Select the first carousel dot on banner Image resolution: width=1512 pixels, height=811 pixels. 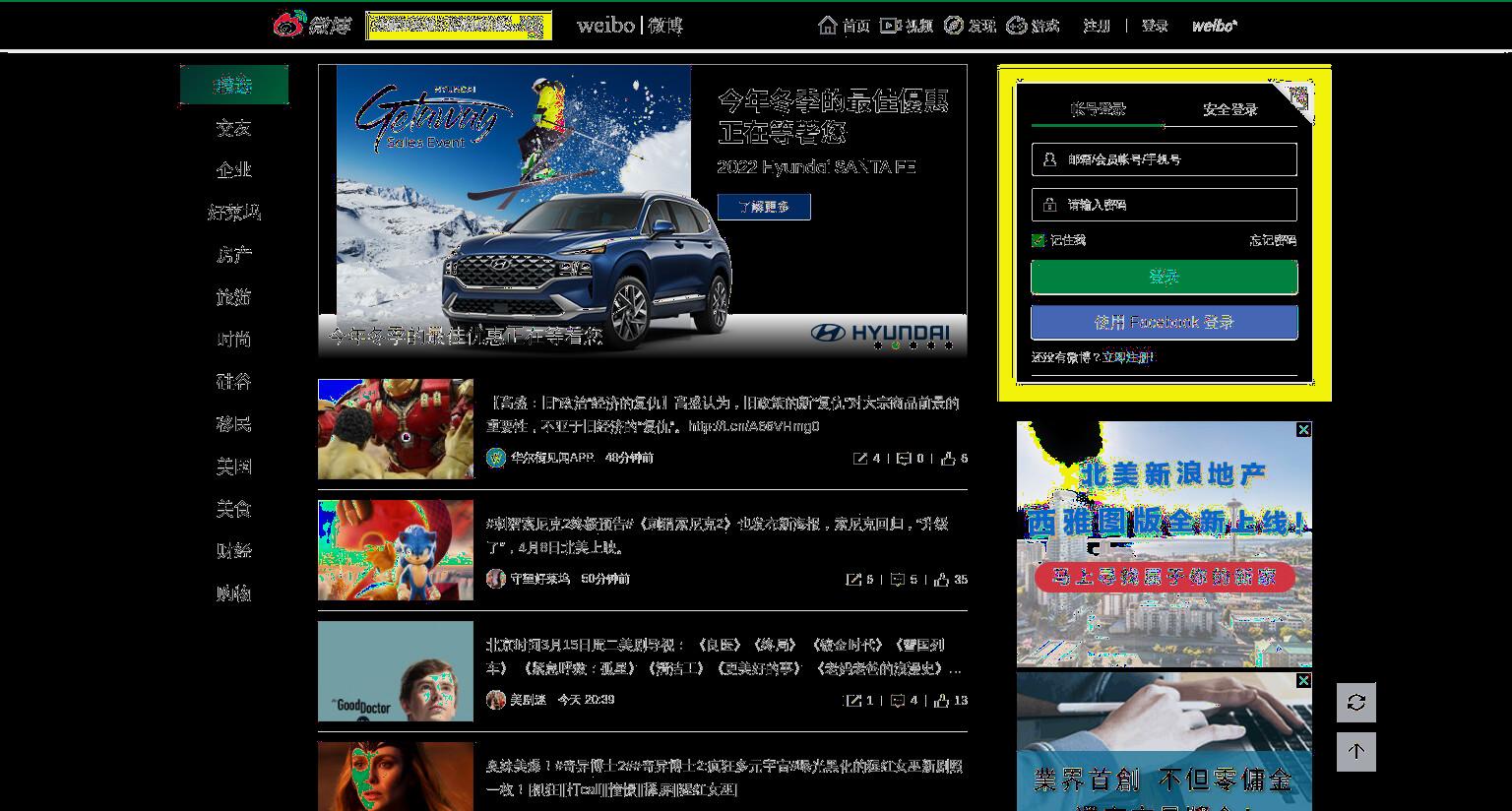click(x=877, y=345)
